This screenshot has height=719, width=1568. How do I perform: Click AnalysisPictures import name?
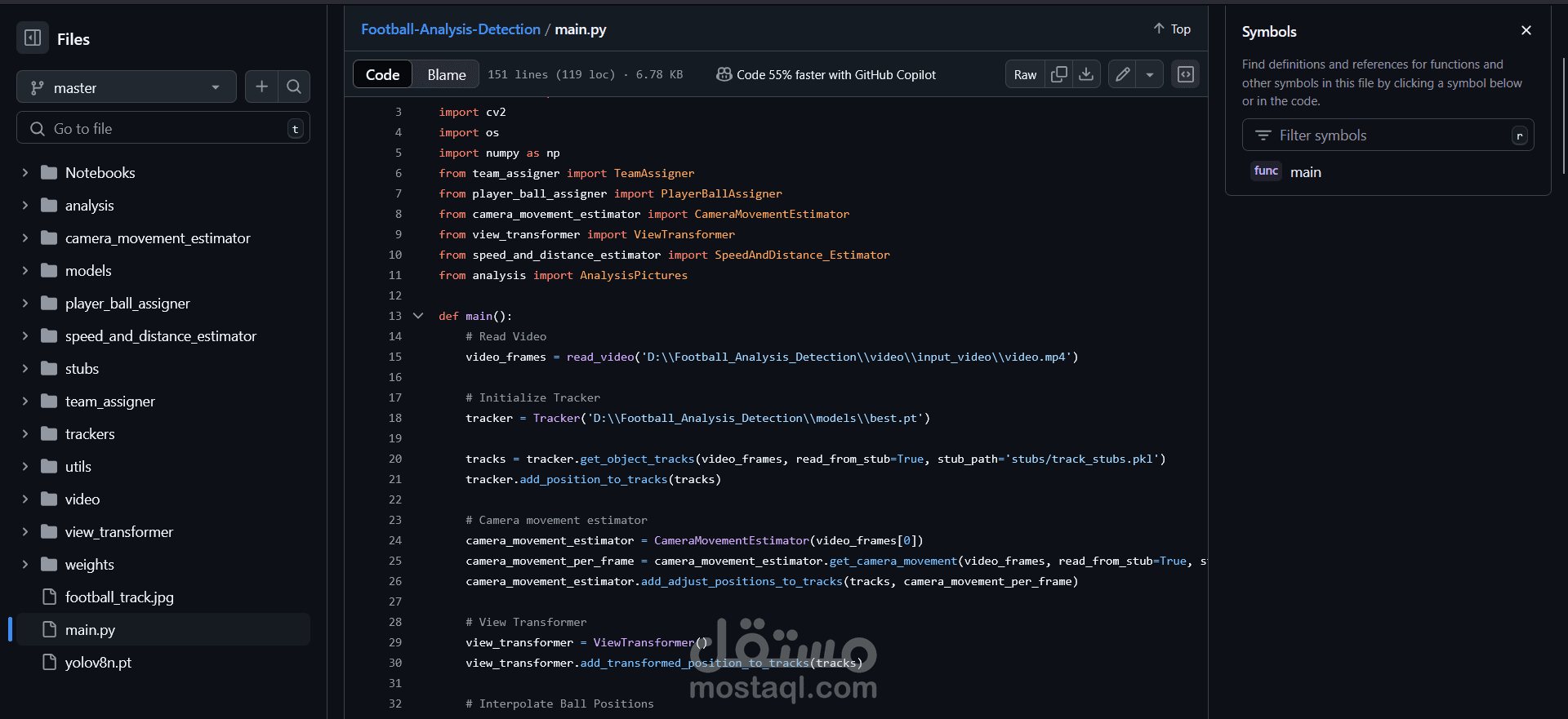[x=634, y=275]
